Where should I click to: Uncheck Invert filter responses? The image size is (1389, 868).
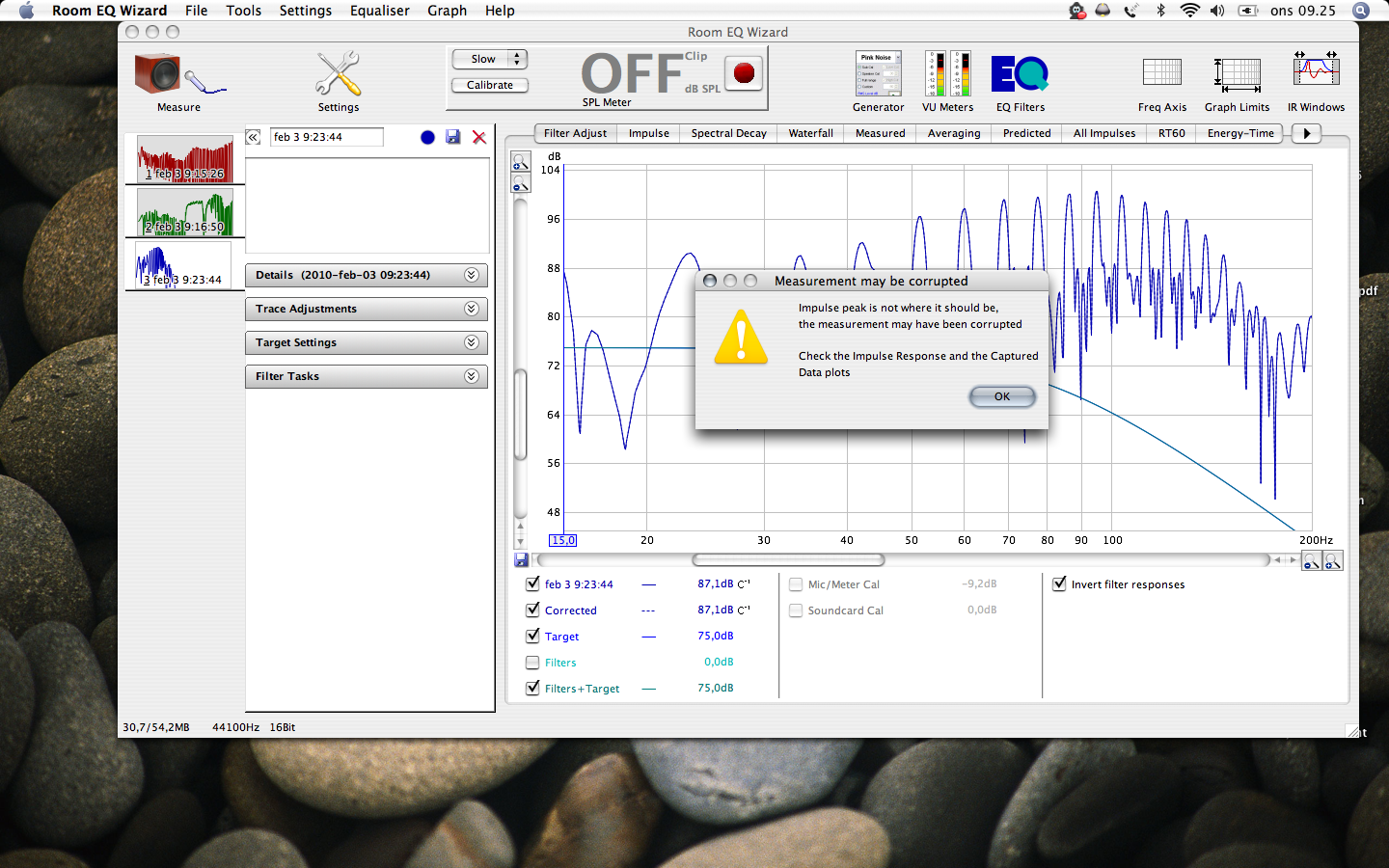pos(1059,583)
